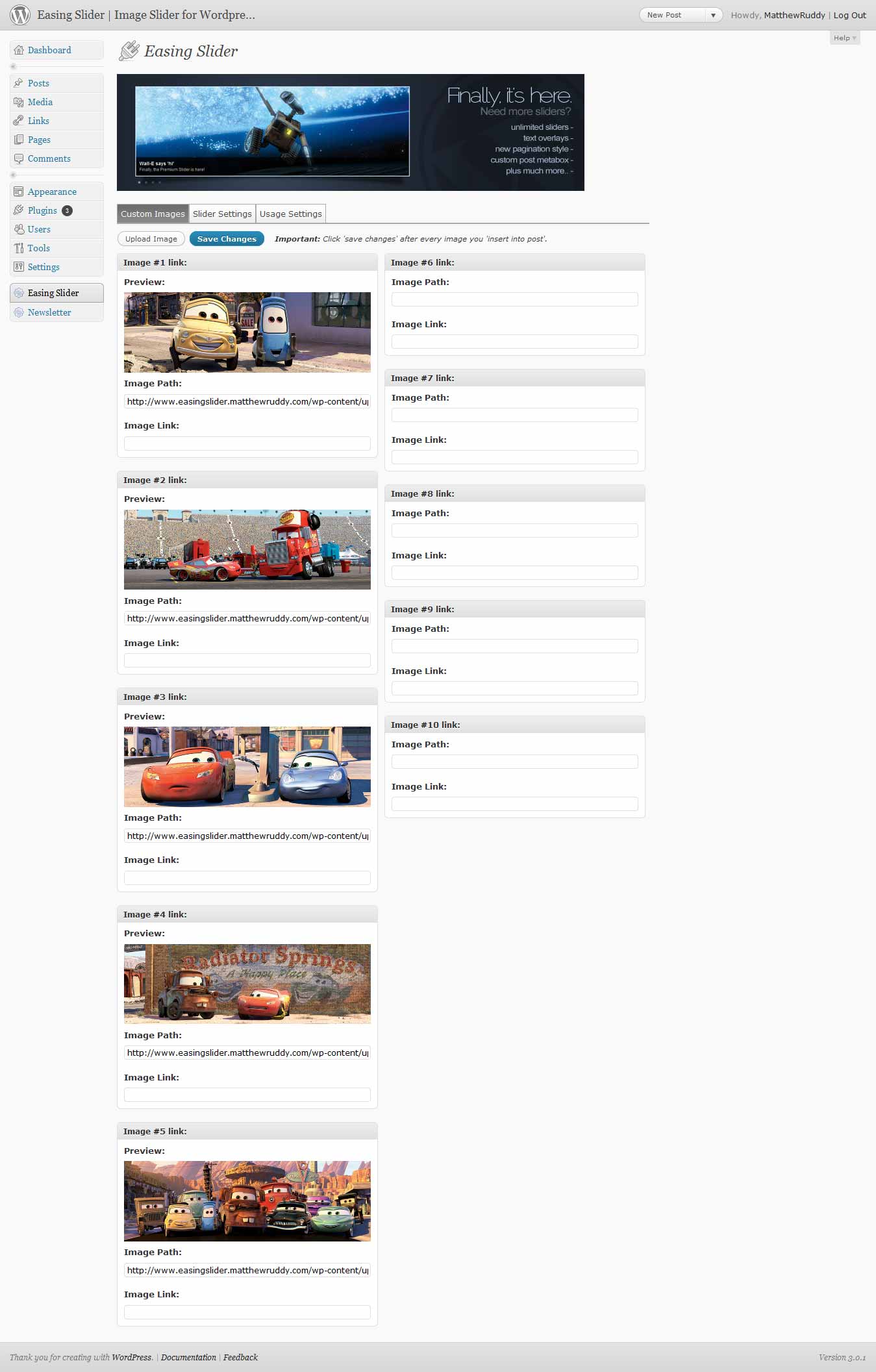This screenshot has height=1372, width=876.
Task: Expand the Help dropdown tab
Action: point(845,38)
